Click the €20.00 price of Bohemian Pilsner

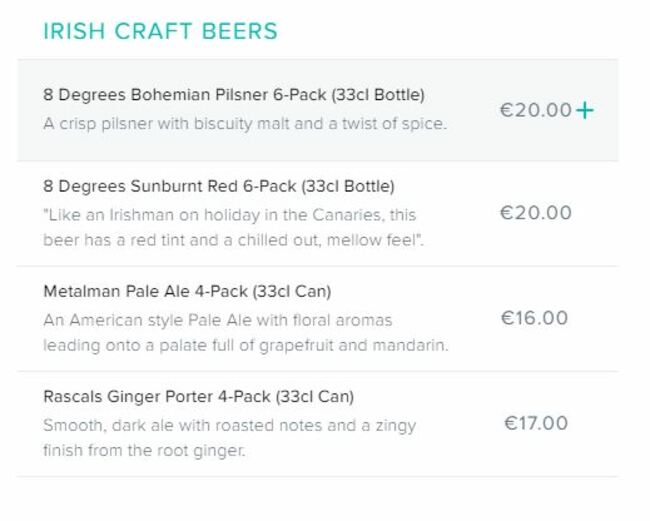[x=536, y=110]
